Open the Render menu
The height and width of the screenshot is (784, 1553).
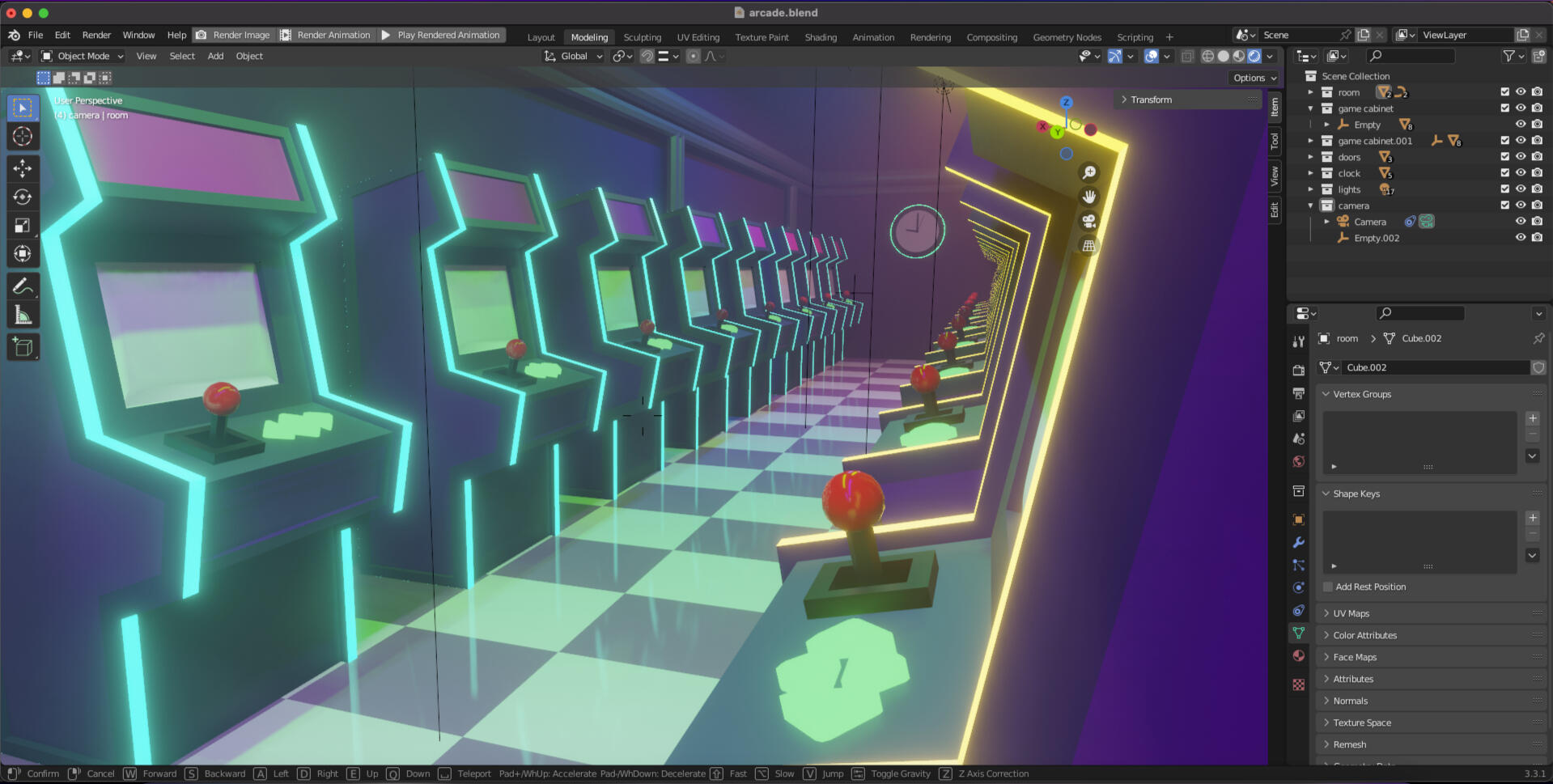tap(96, 35)
